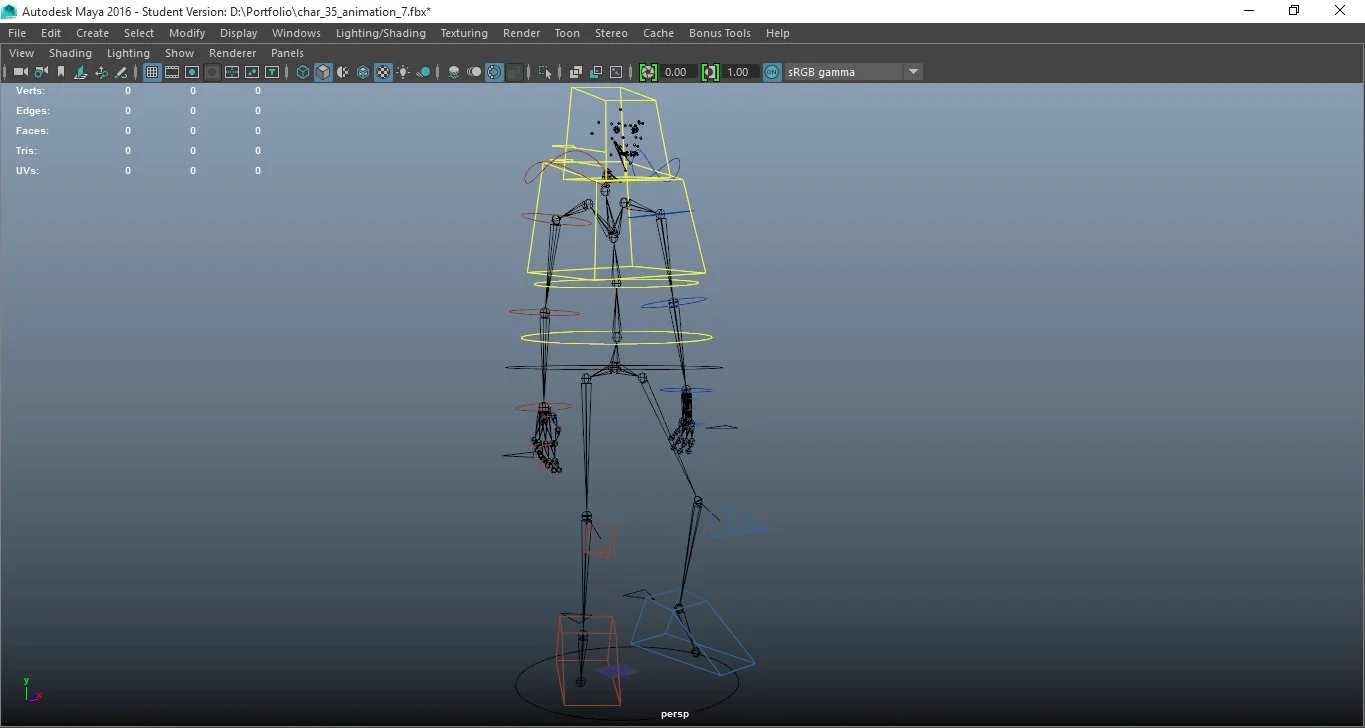Viewport: 1365px width, 728px height.
Task: Select the resolution gate icon
Action: [191, 71]
